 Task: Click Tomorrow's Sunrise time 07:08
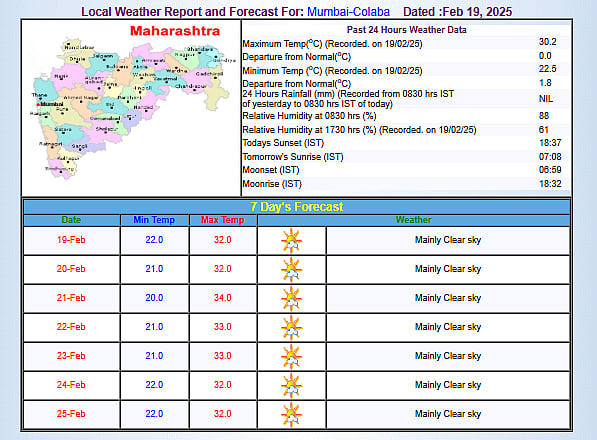point(550,157)
